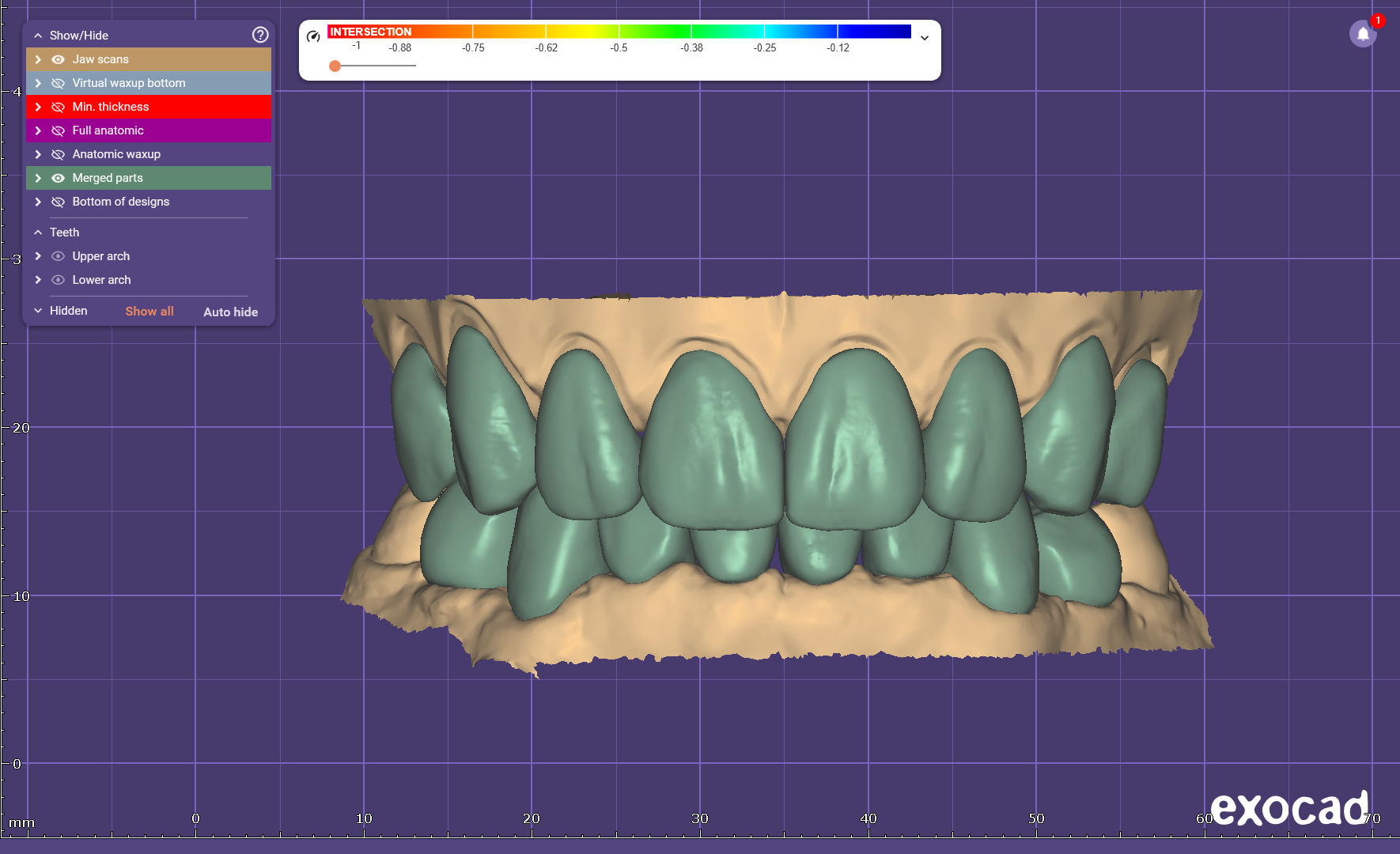Expand the Merged parts group
The image size is (1400, 854).
(38, 178)
